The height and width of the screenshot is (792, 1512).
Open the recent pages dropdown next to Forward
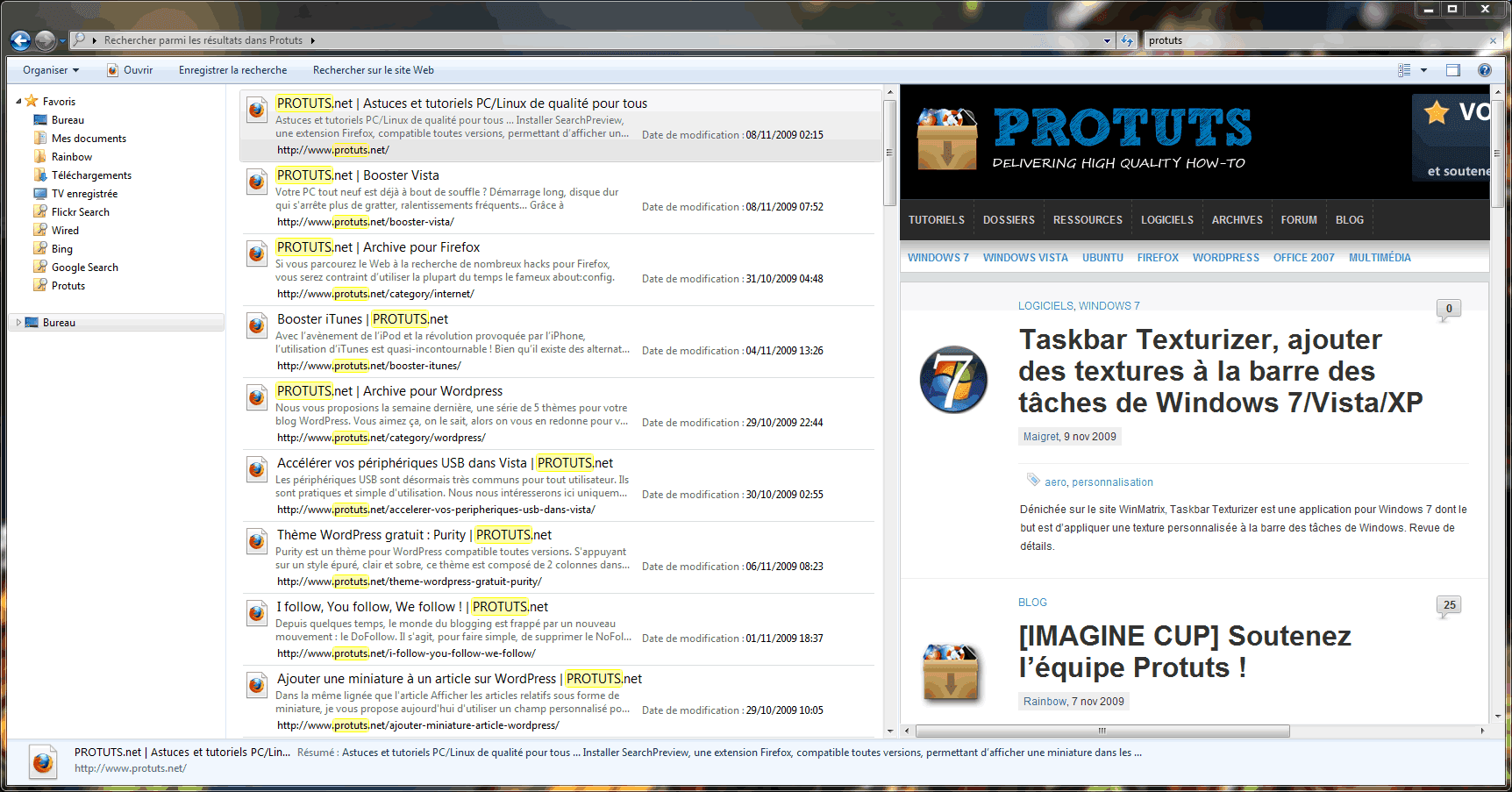[x=63, y=41]
